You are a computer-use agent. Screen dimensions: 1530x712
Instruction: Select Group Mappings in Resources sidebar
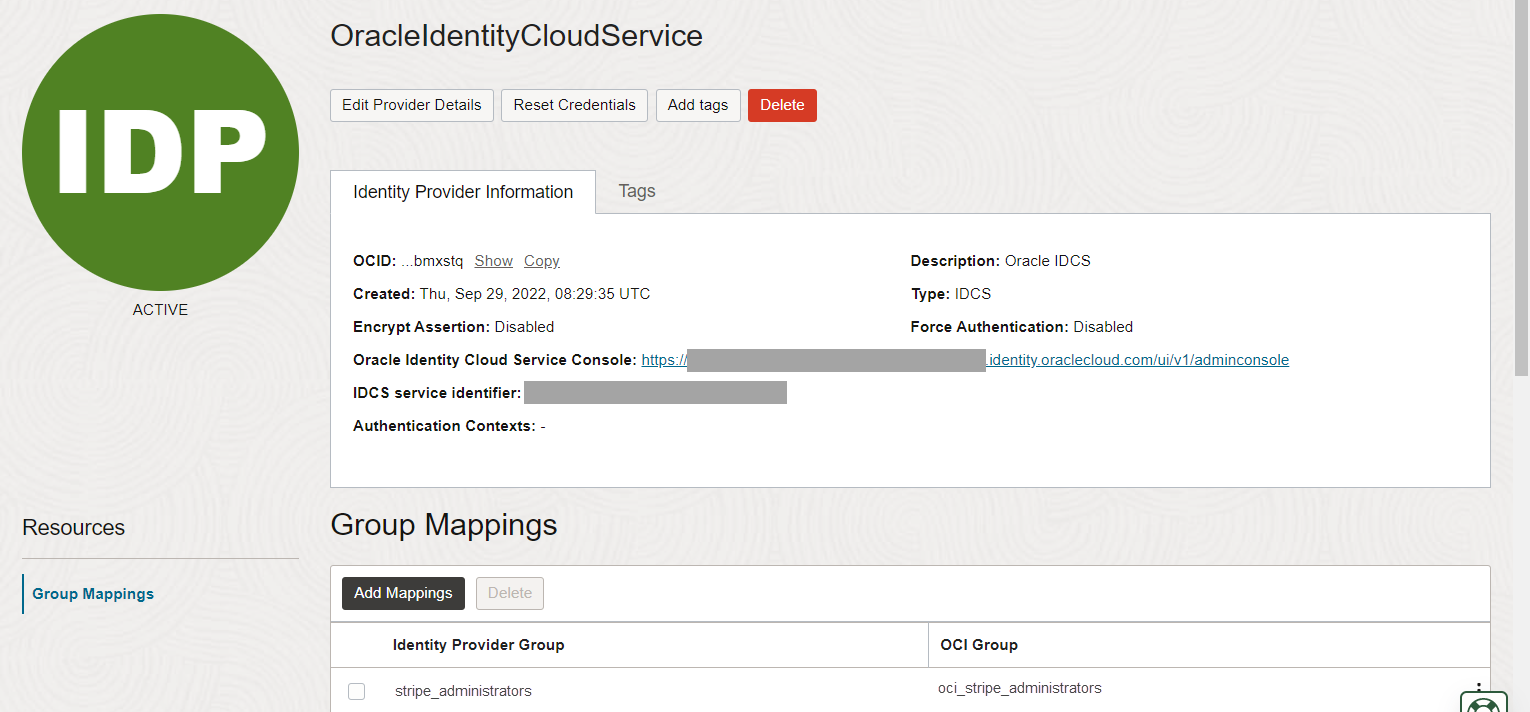[93, 594]
